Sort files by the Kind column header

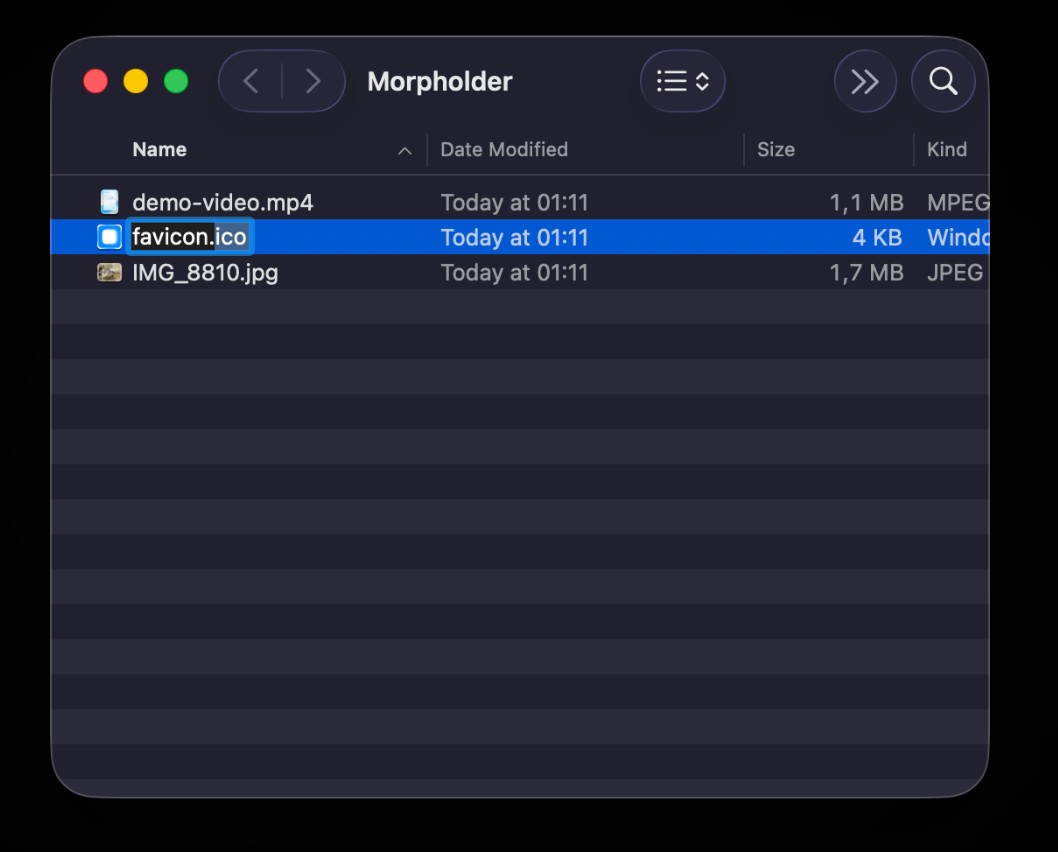(x=946, y=149)
